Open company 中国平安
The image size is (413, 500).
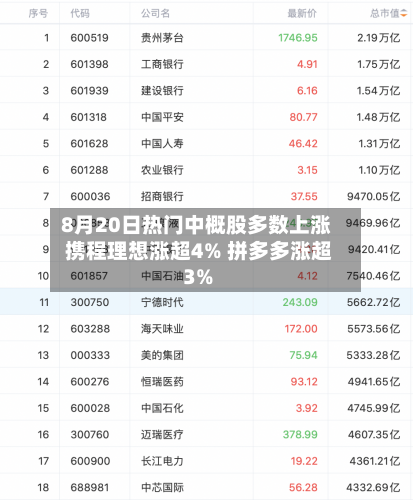[x=162, y=117]
